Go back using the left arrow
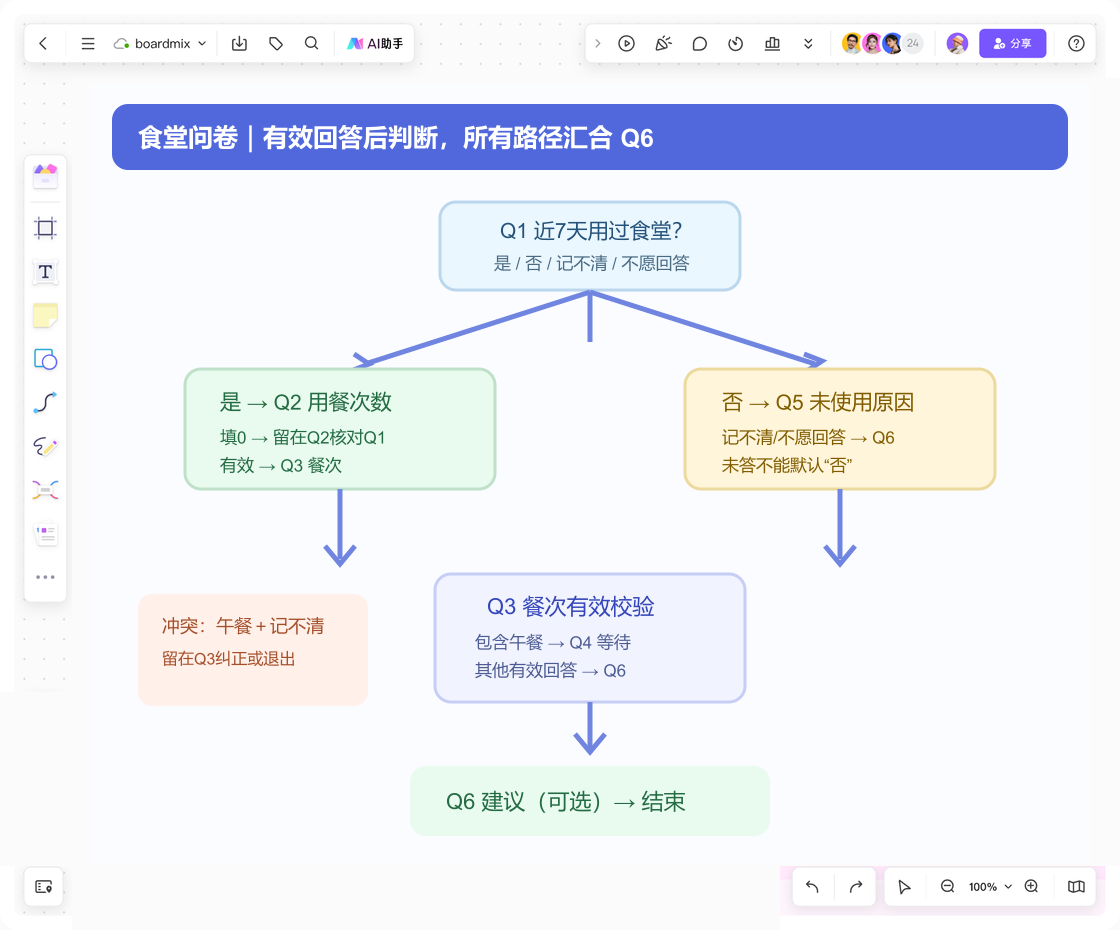The width and height of the screenshot is (1120, 930). pyautogui.click(x=44, y=44)
